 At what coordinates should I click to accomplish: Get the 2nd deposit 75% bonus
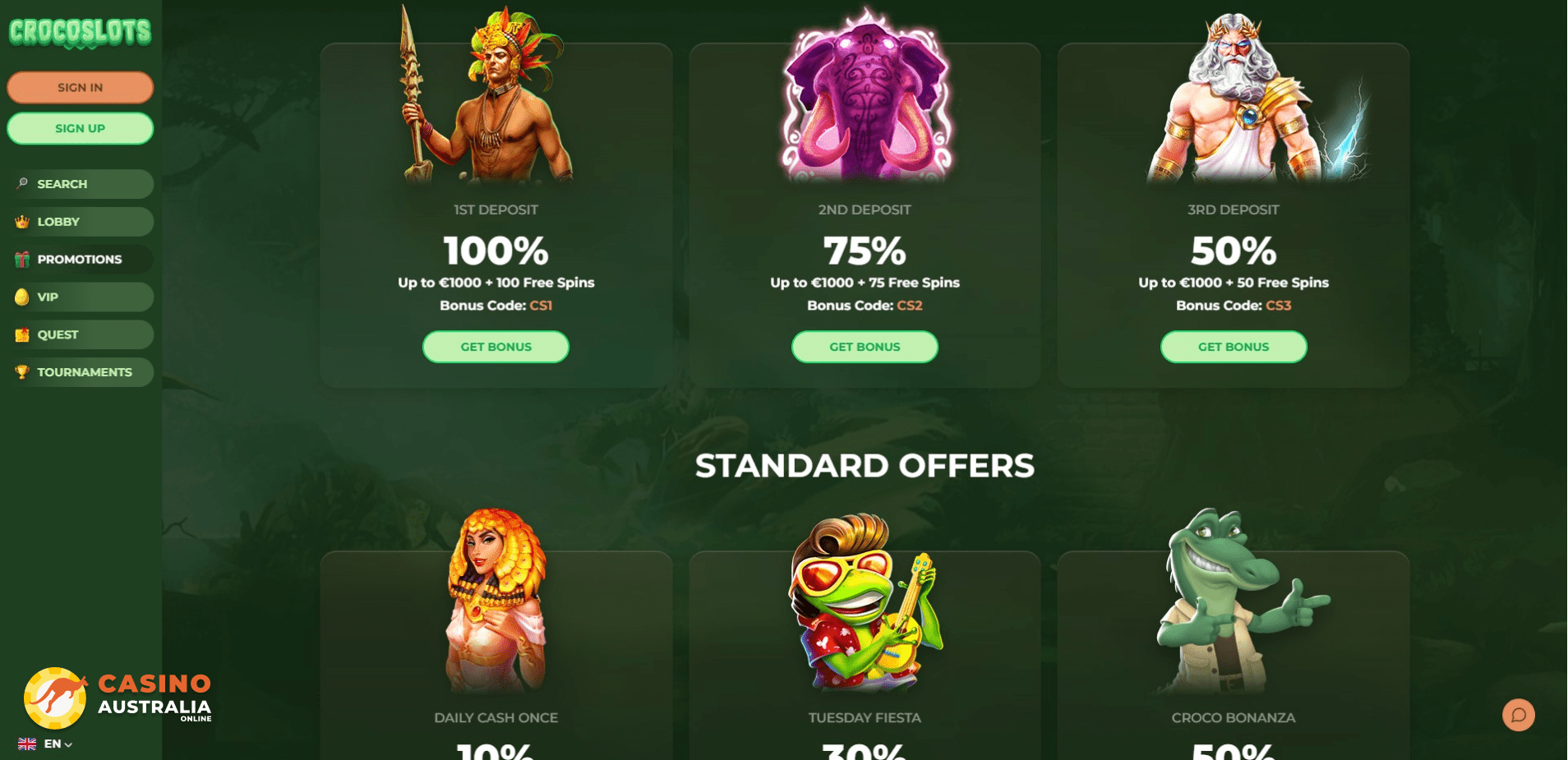coord(865,347)
